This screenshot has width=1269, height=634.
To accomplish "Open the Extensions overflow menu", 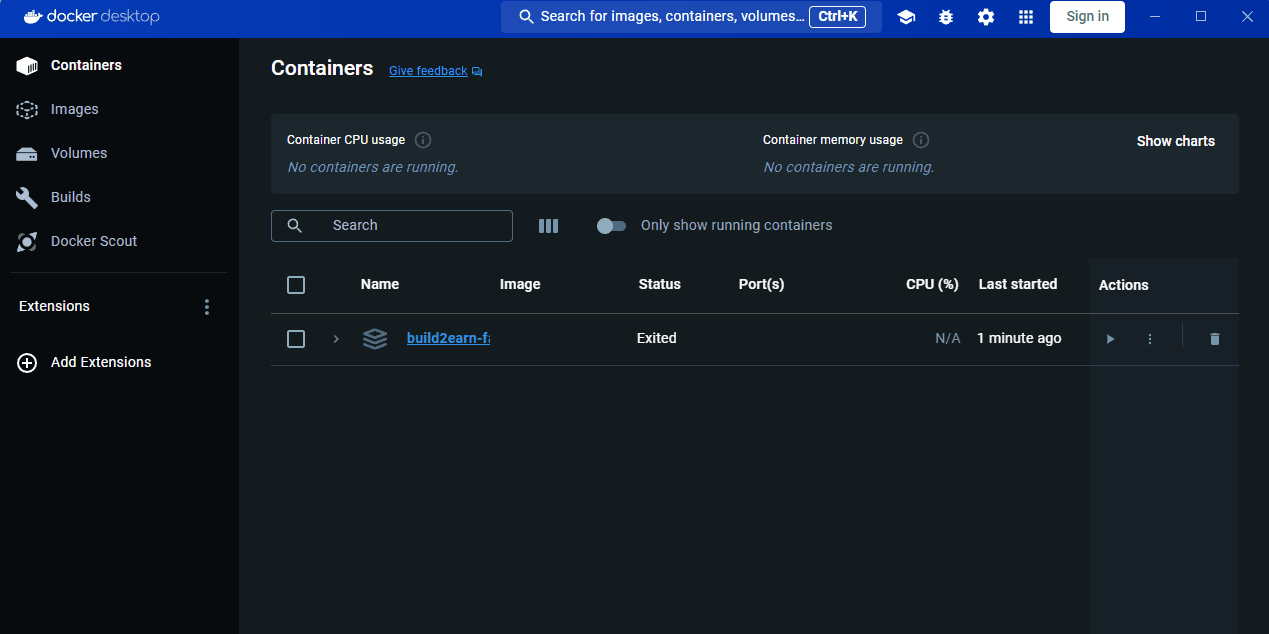I will click(206, 306).
